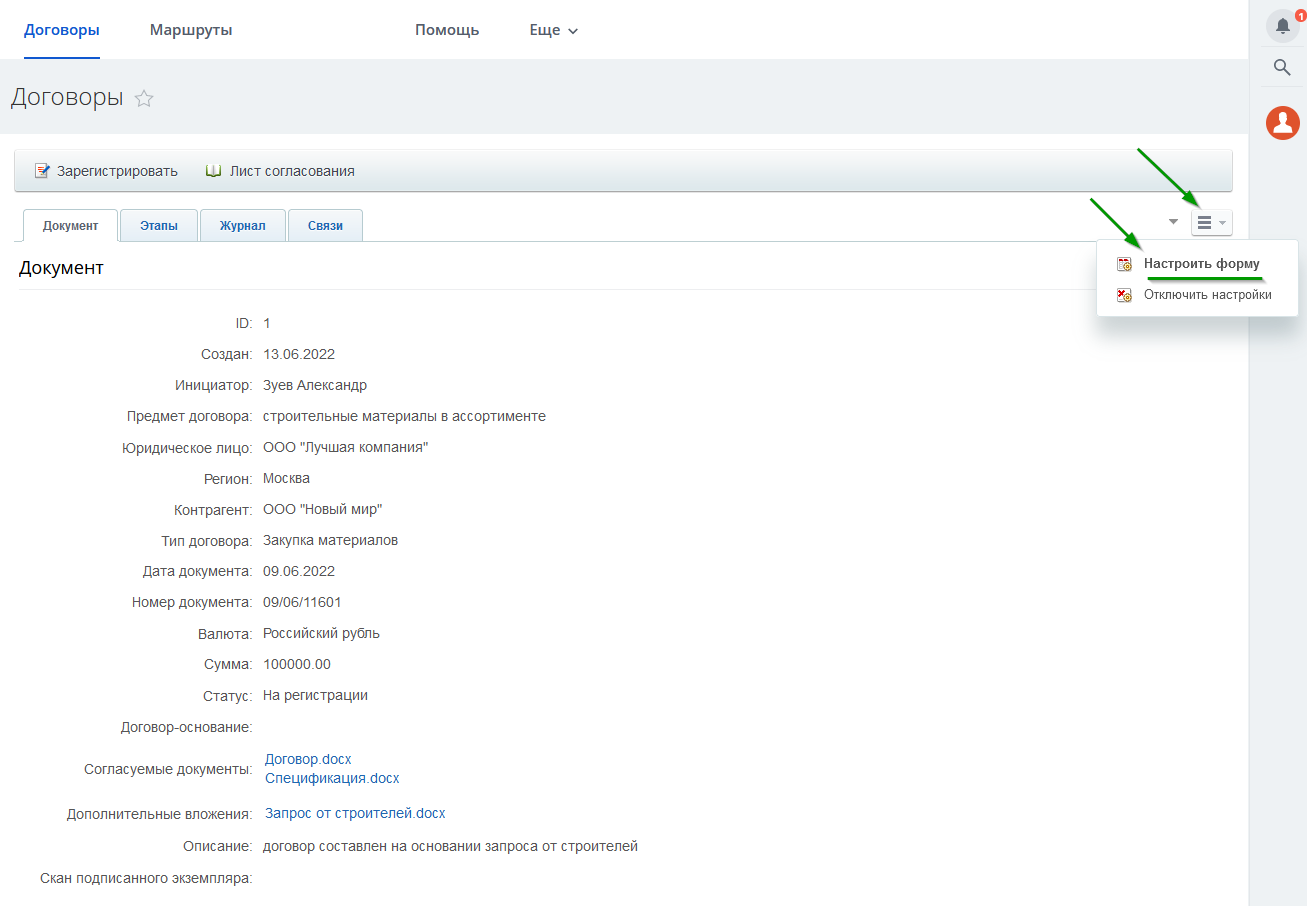Open Запрос от строителей.docx link
Viewport: 1307px width, 906px height.
click(x=355, y=813)
